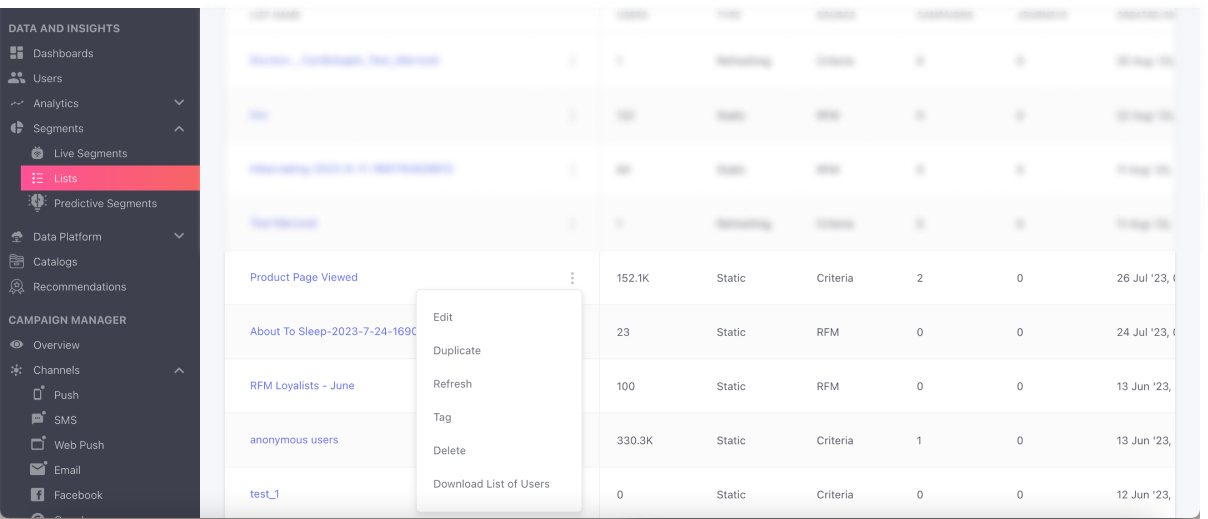The image size is (1208, 519).
Task: Collapse the Segments section chevron
Action: [179, 128]
